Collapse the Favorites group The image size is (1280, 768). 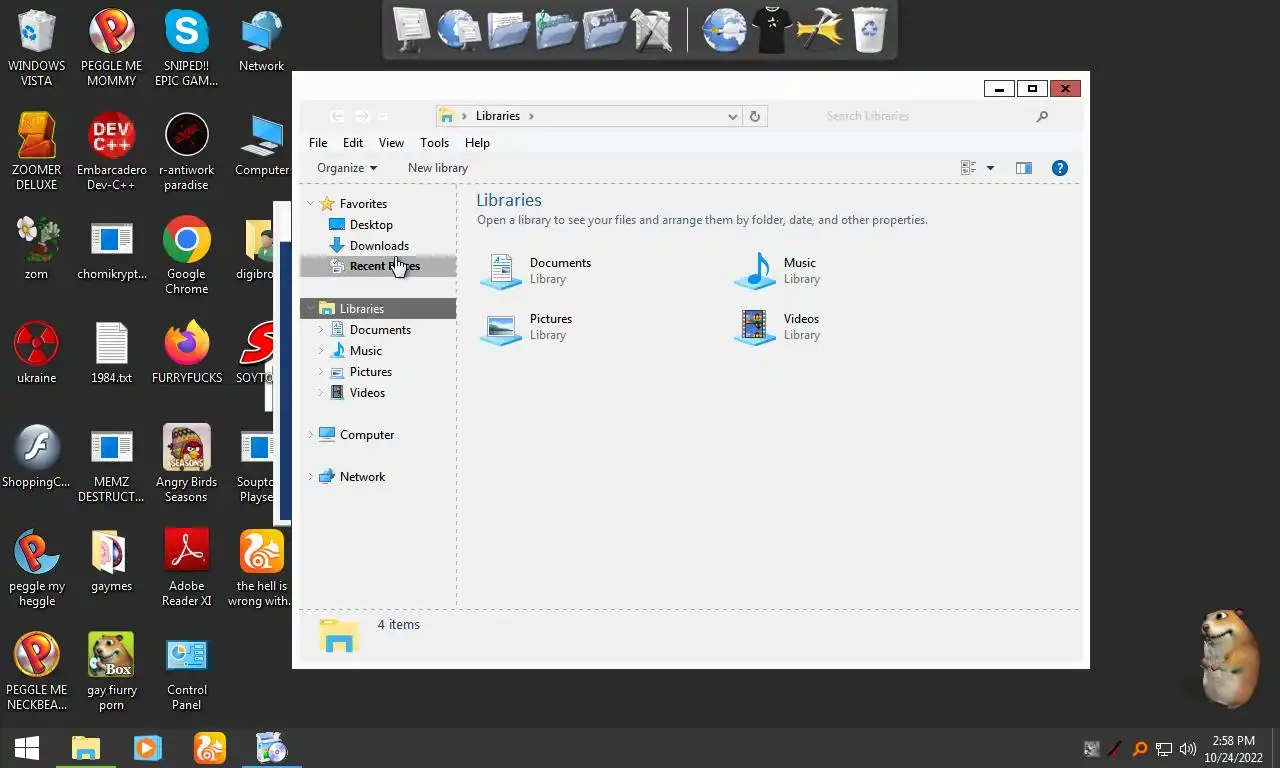(310, 204)
